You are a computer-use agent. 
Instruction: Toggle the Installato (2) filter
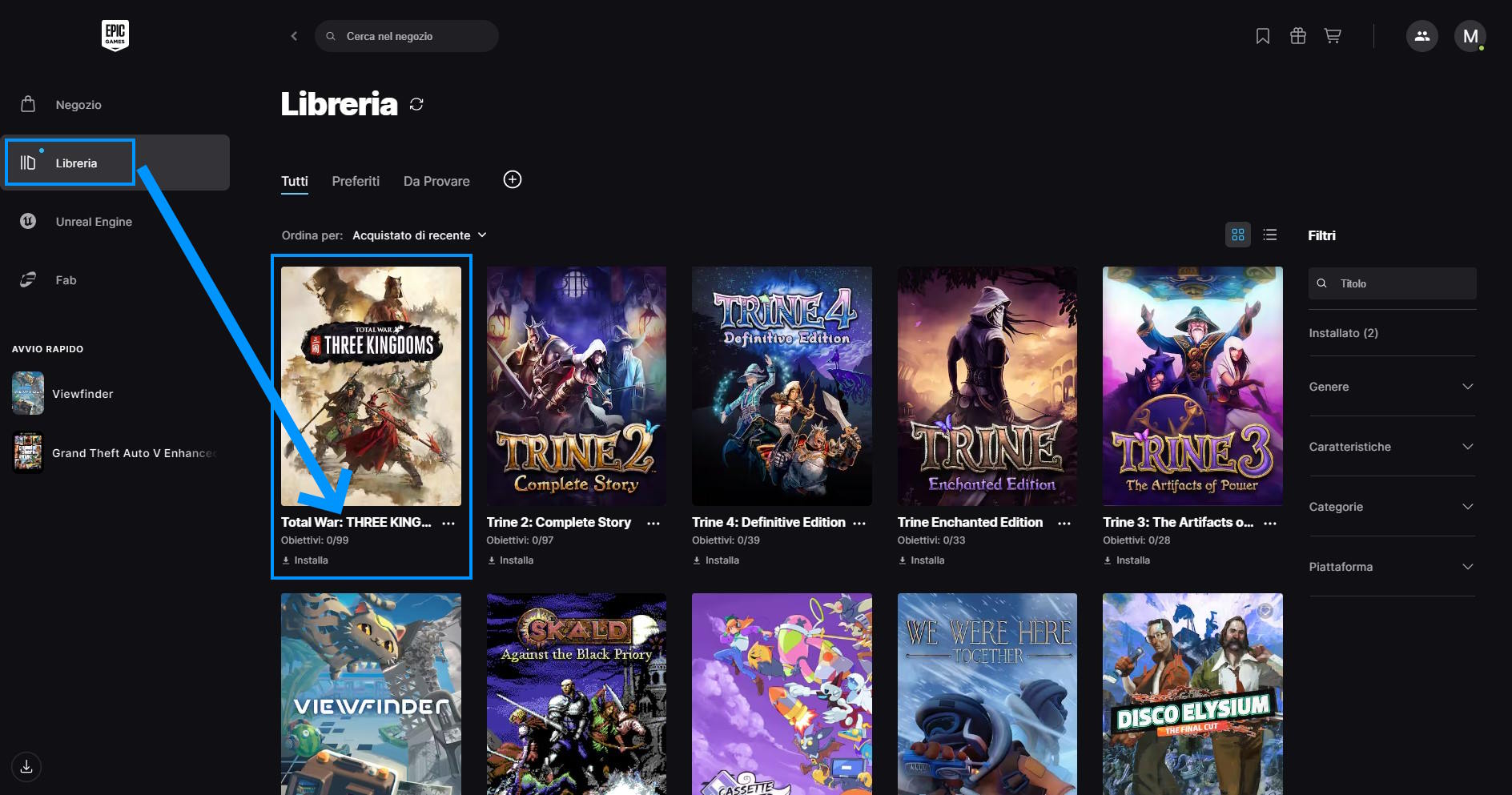click(1343, 333)
